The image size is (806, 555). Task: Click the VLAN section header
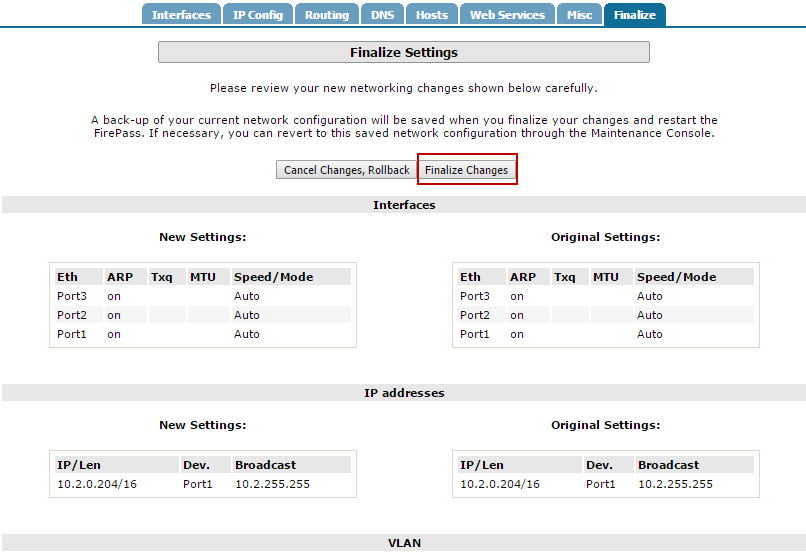click(403, 543)
